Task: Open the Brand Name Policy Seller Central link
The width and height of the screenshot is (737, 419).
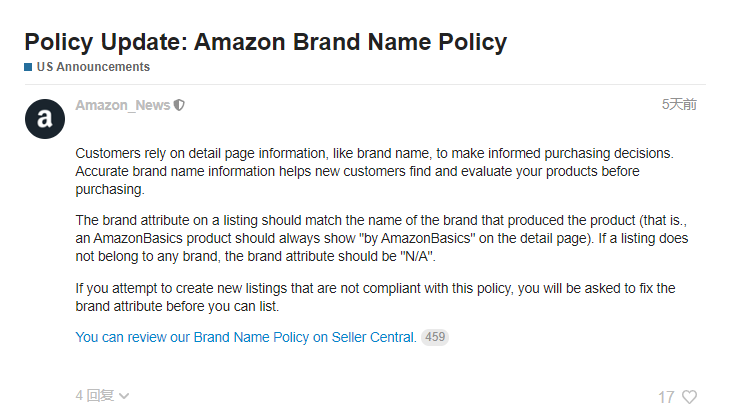Action: tap(245, 338)
